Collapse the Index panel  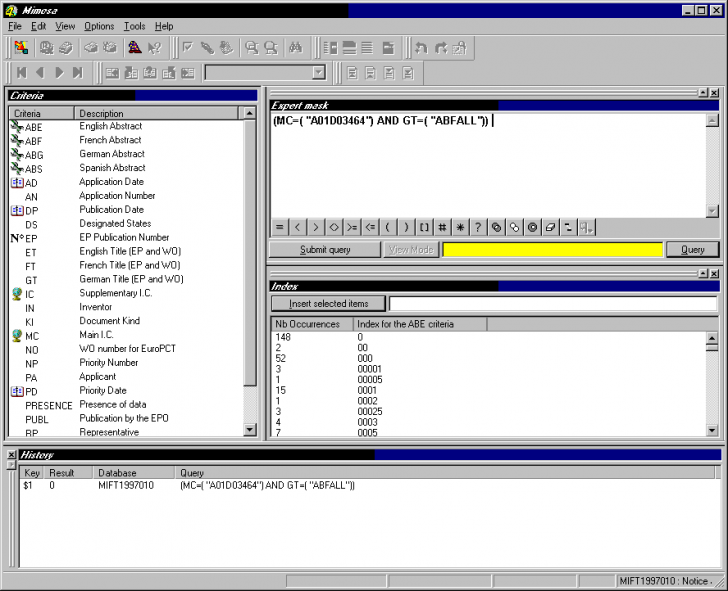(x=703, y=273)
